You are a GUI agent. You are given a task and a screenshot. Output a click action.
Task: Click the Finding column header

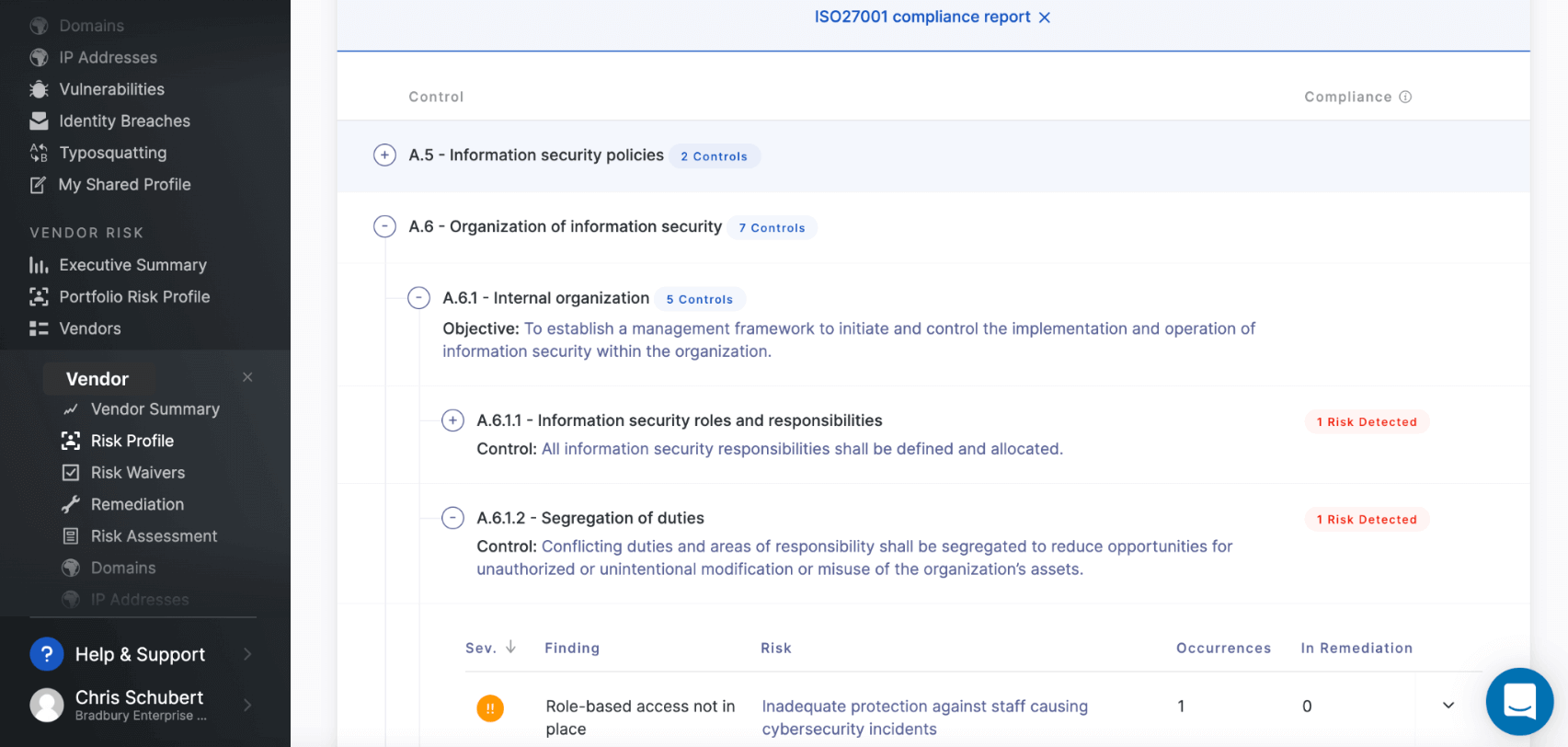click(x=572, y=648)
